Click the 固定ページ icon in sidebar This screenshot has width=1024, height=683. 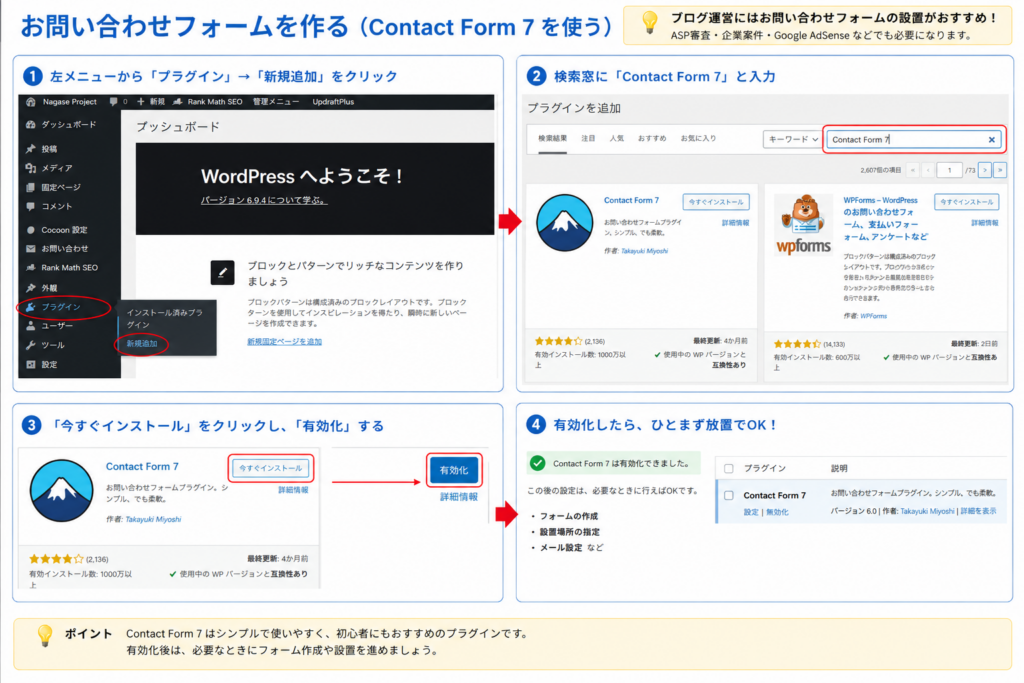(x=31, y=187)
